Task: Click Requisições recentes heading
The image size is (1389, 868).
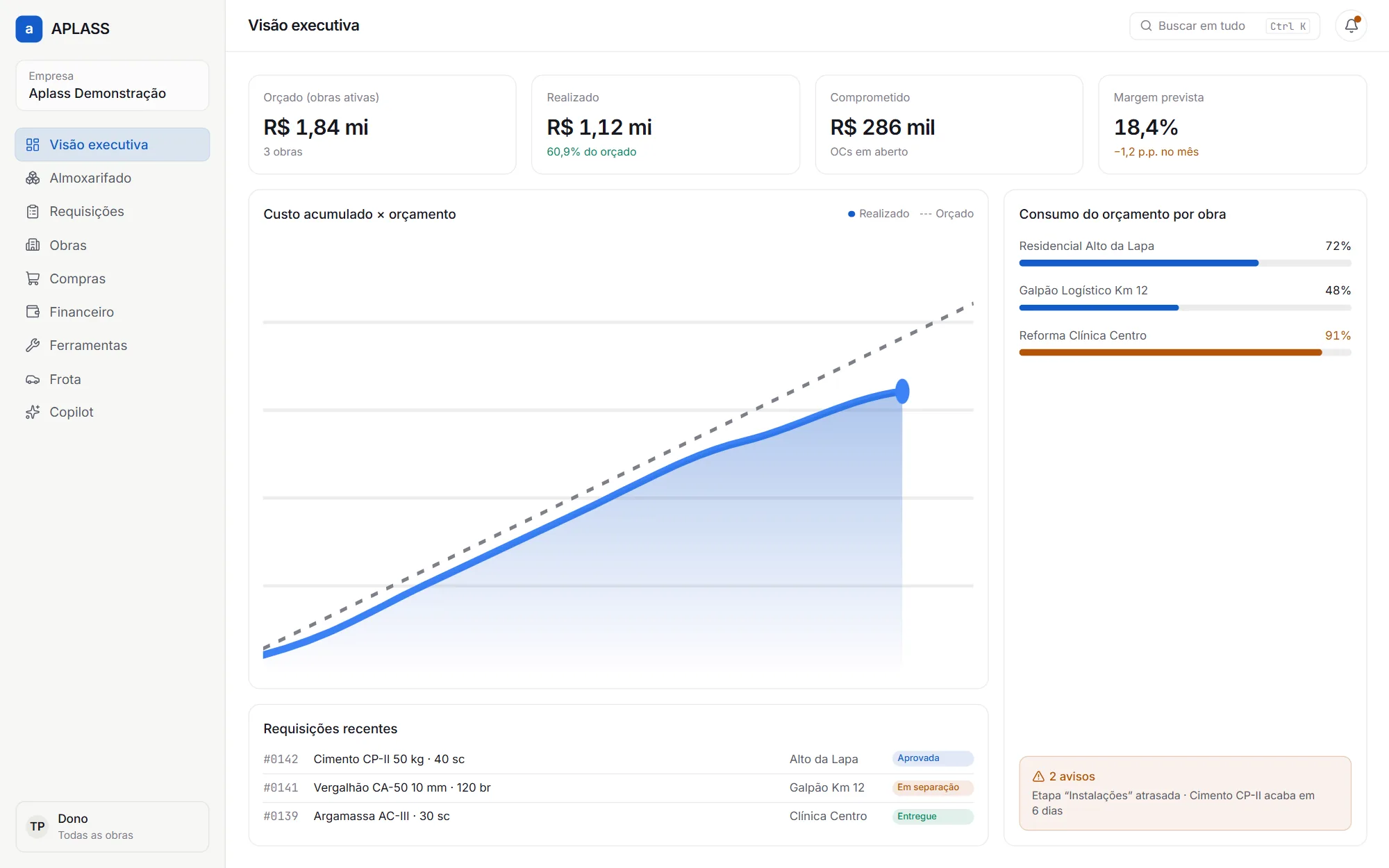Action: click(330, 728)
